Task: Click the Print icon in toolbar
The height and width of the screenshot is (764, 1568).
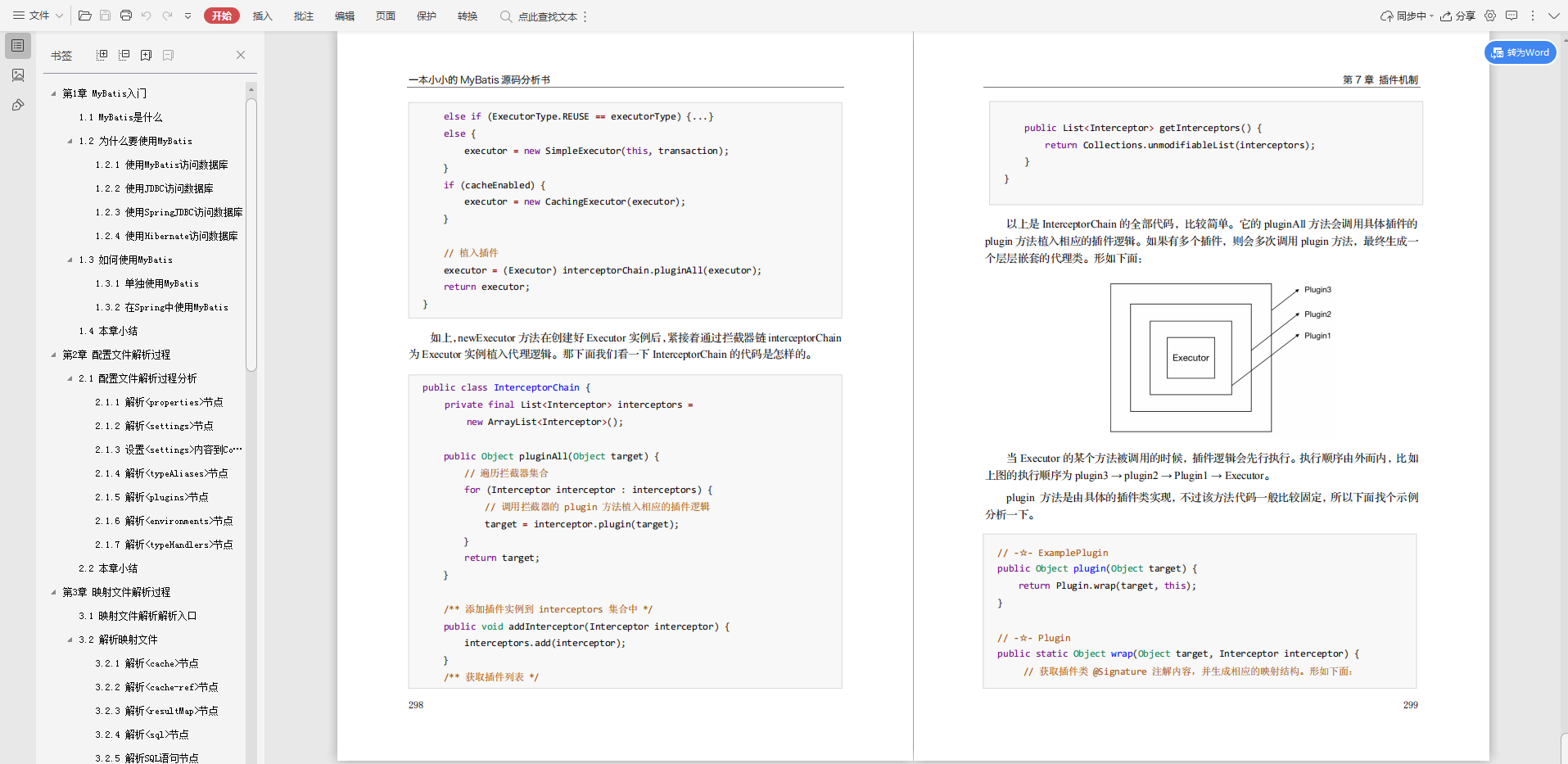Action: point(125,16)
